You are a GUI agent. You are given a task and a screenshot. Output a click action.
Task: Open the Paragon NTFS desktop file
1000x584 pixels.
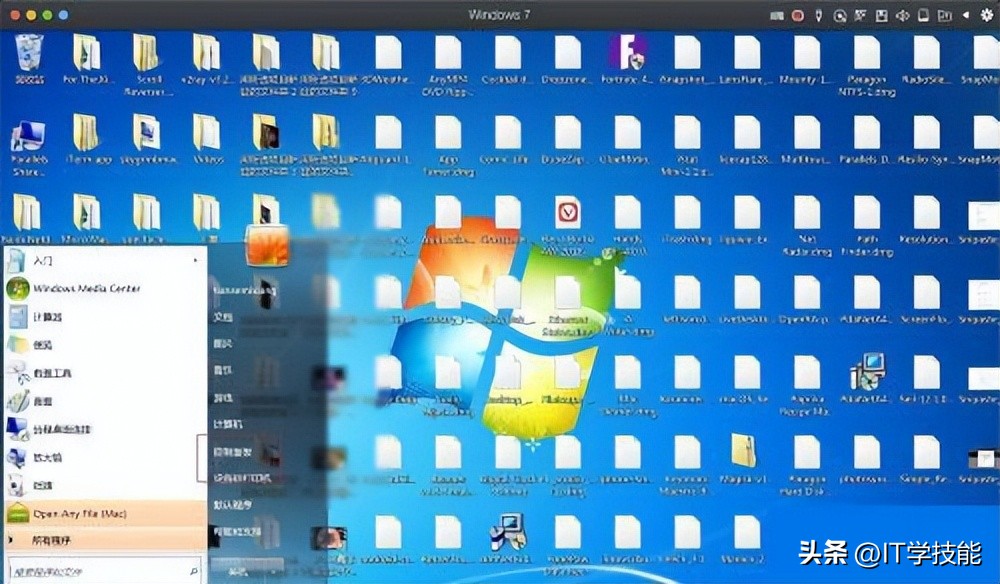coord(867,53)
